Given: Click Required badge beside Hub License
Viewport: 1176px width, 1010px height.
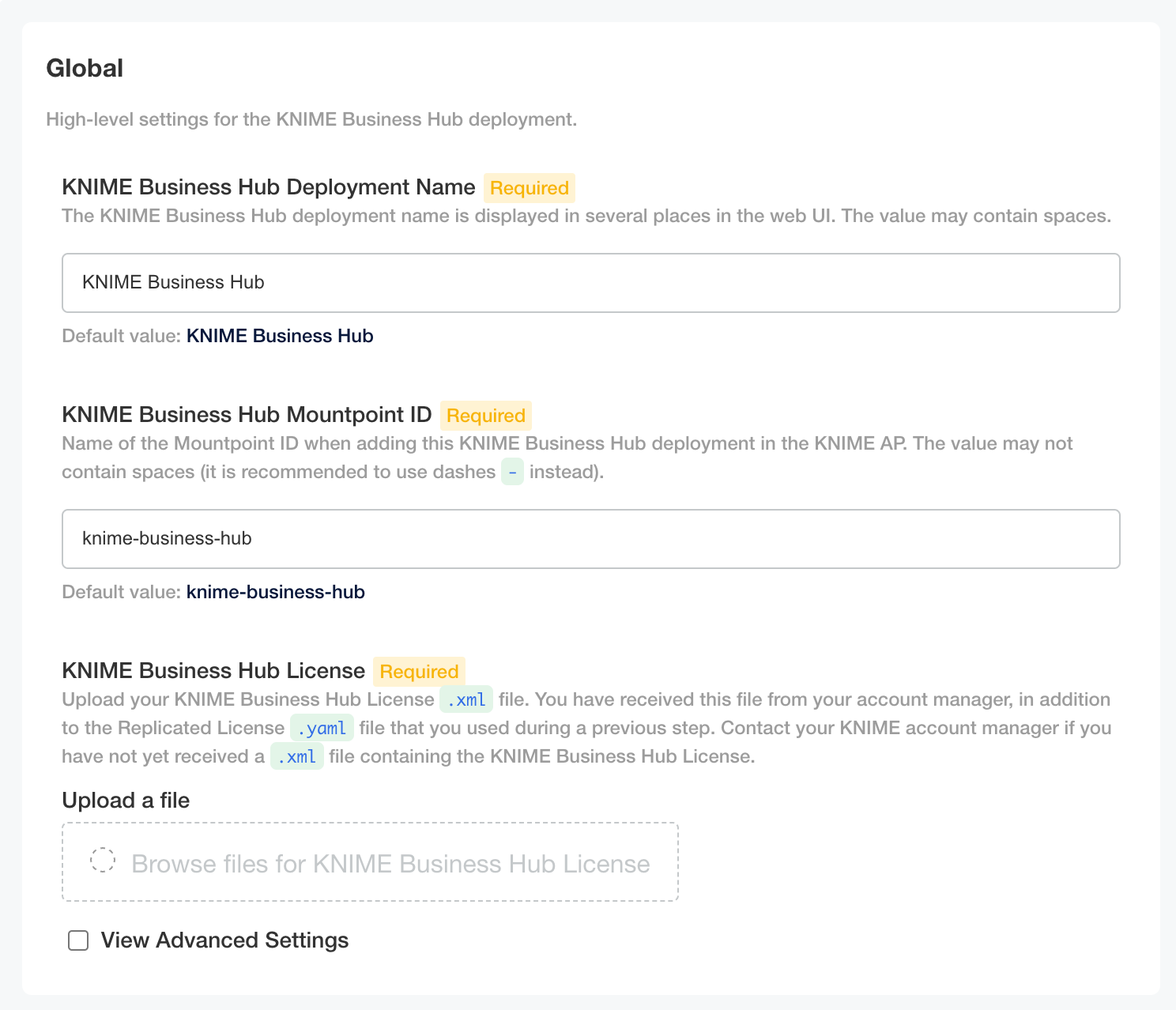Looking at the screenshot, I should coord(419,672).
